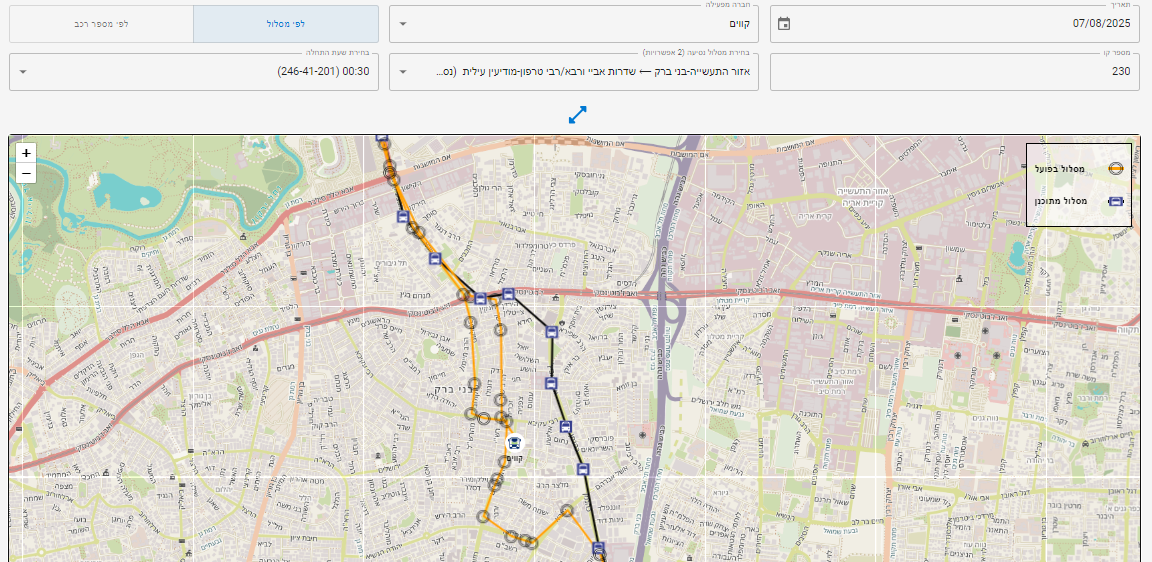Open the בחירת שעת התחלה start time dropdown
Image resolution: width=1152 pixels, height=562 pixels.
point(194,72)
